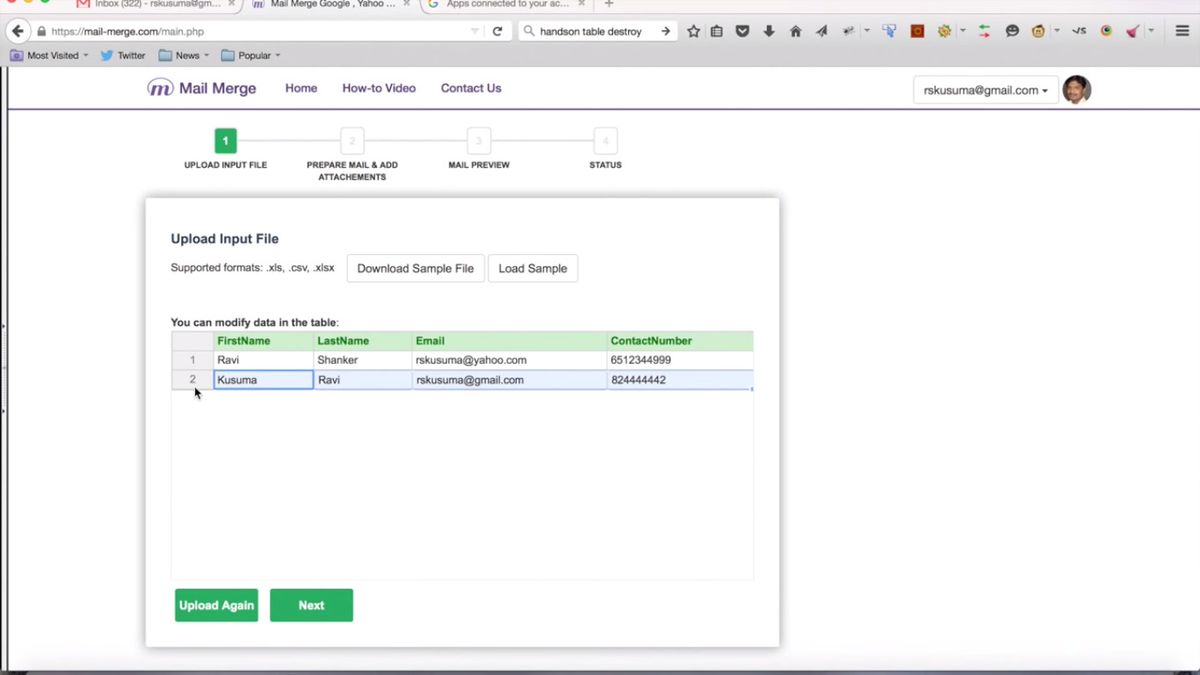Click the Mail Merge logo
The image size is (1200, 675).
tap(201, 88)
